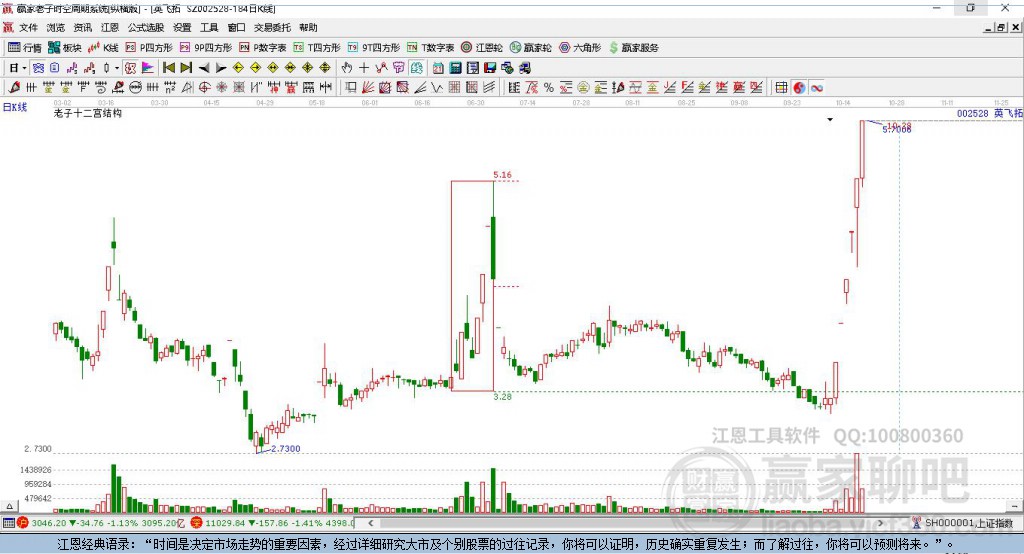Click the right arrow of horizontal scrollbar
The height and width of the screenshot is (554, 1024).
(x=880, y=523)
